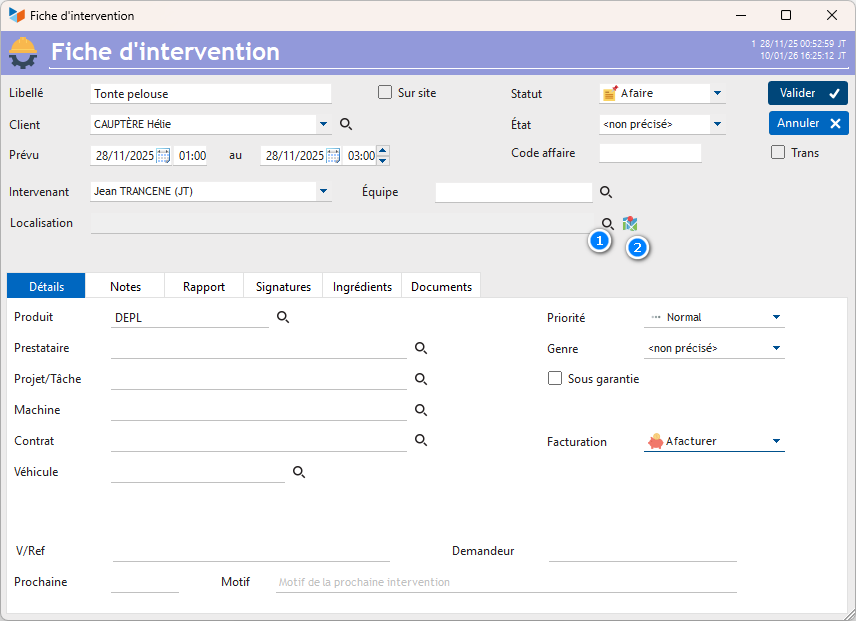Tick the Trans checkbox

tap(778, 153)
